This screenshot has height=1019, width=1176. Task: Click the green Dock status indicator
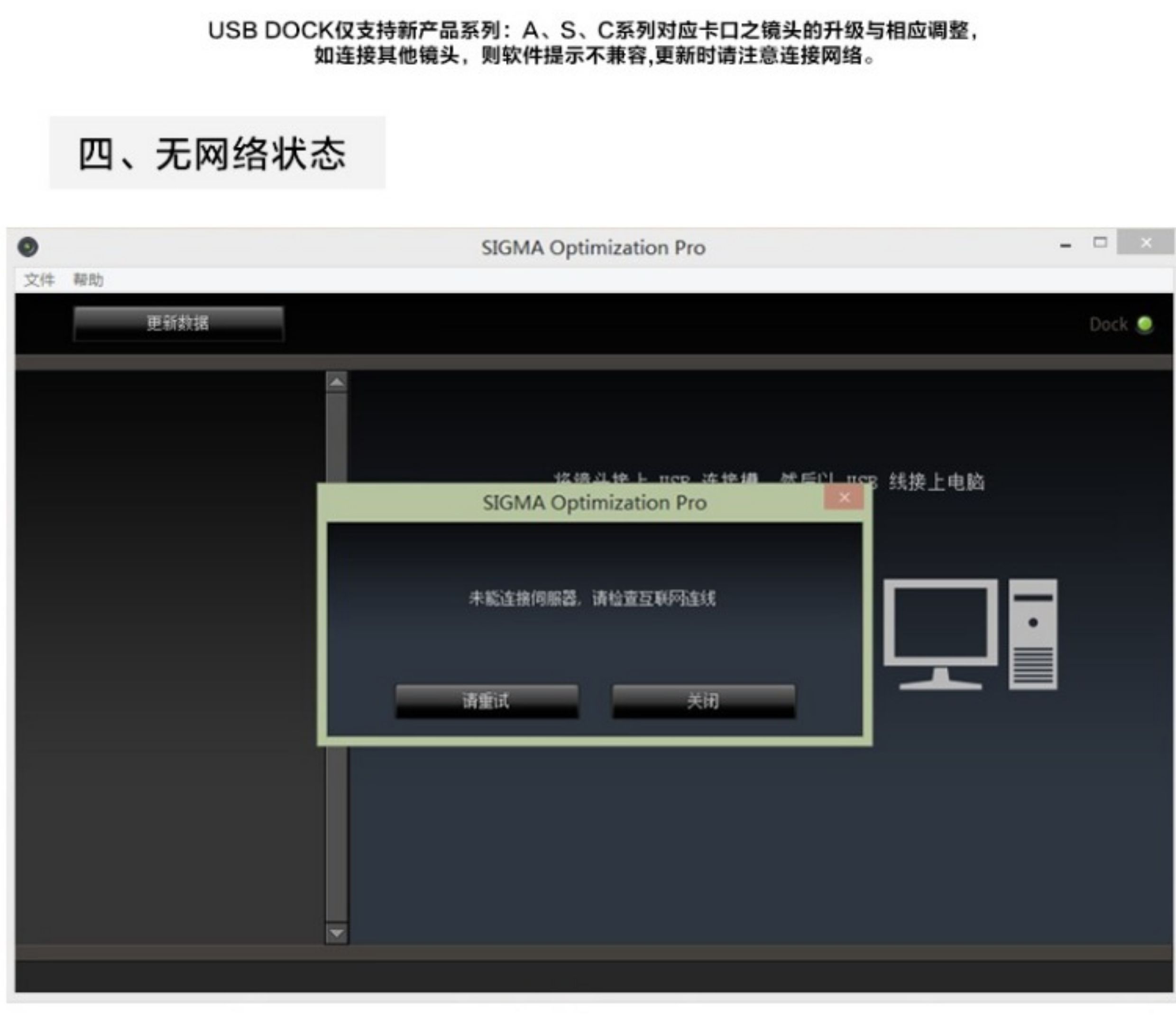tap(1145, 324)
